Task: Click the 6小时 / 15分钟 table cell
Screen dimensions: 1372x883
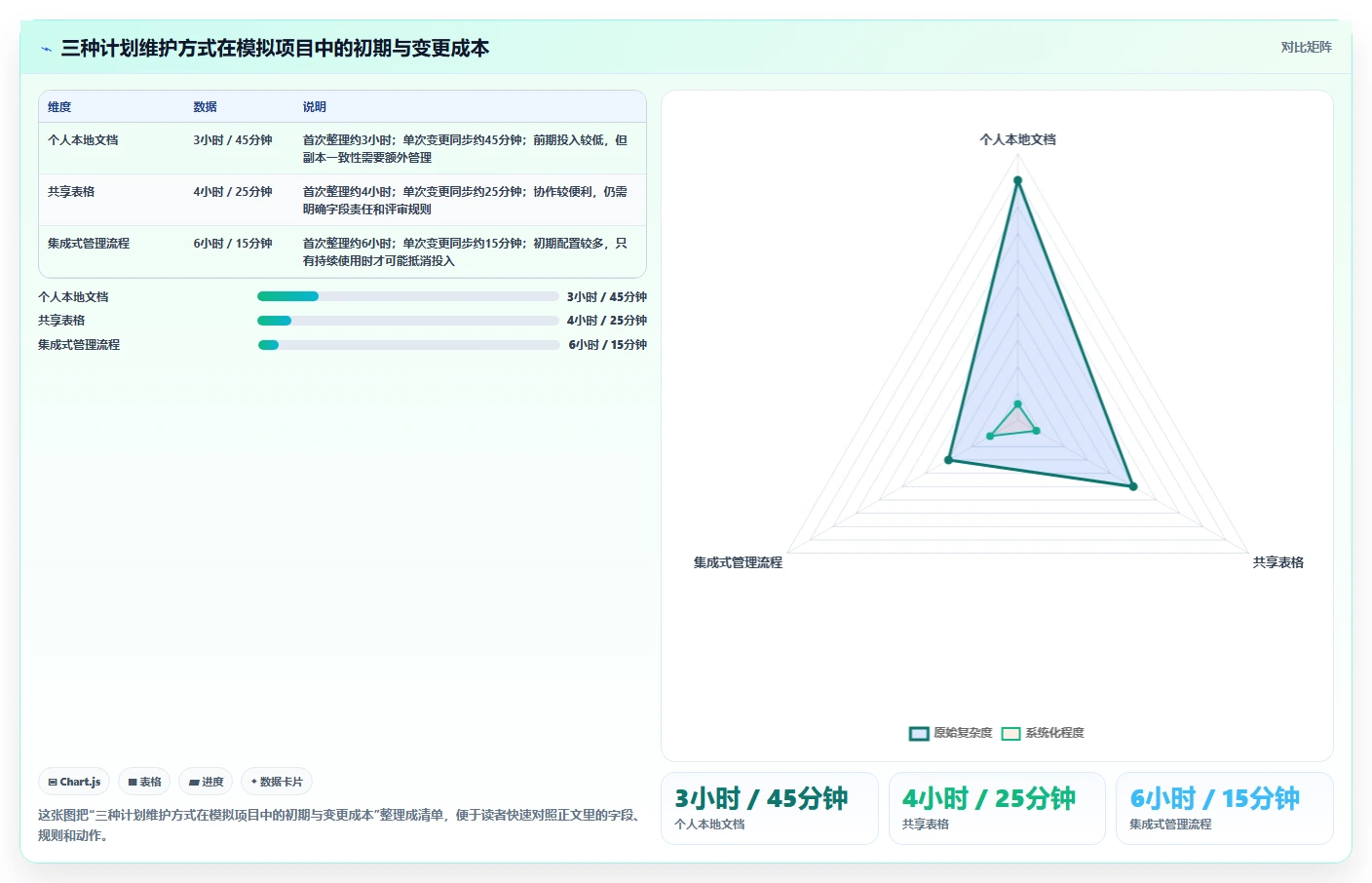Action: [x=233, y=244]
